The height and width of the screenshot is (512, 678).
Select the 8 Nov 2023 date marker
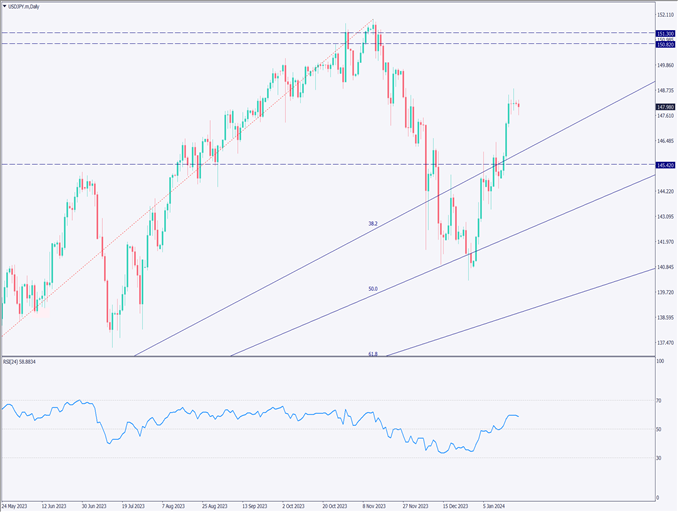[x=375, y=506]
